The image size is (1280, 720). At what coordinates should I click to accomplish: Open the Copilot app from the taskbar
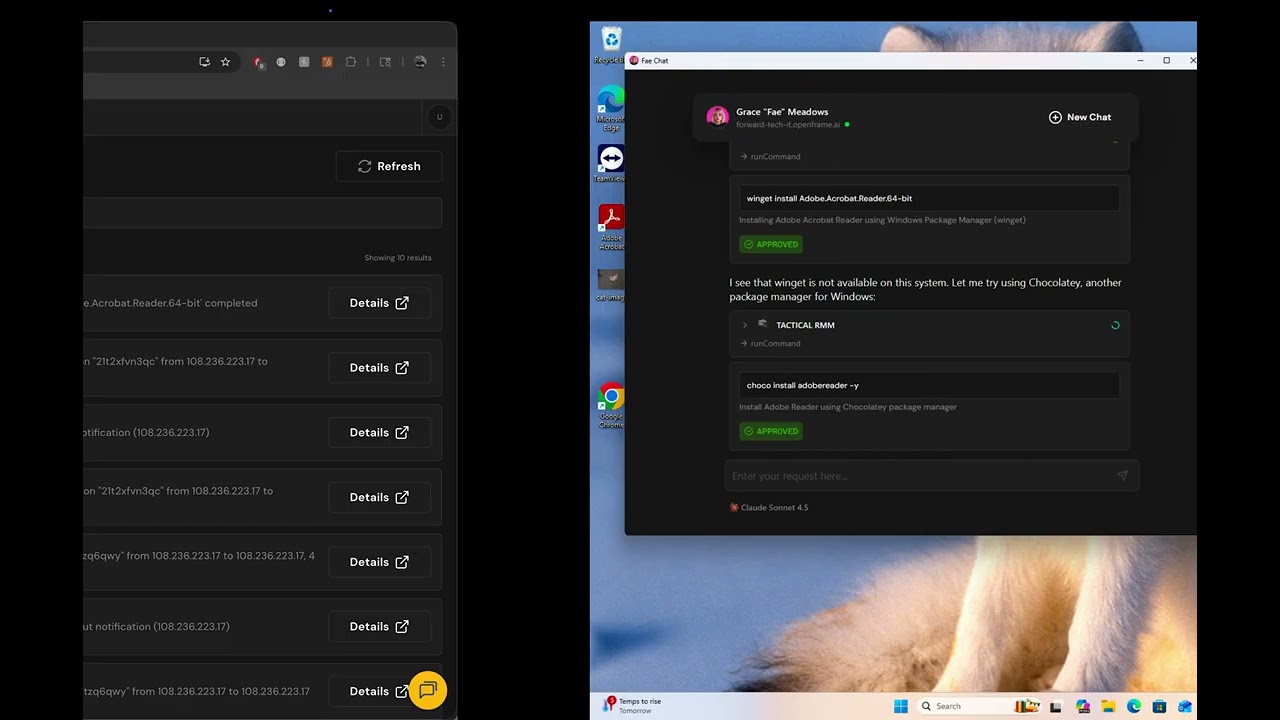(1082, 706)
